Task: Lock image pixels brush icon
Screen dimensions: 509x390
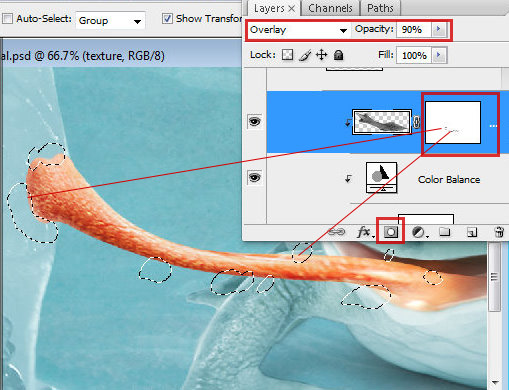Action: point(305,55)
